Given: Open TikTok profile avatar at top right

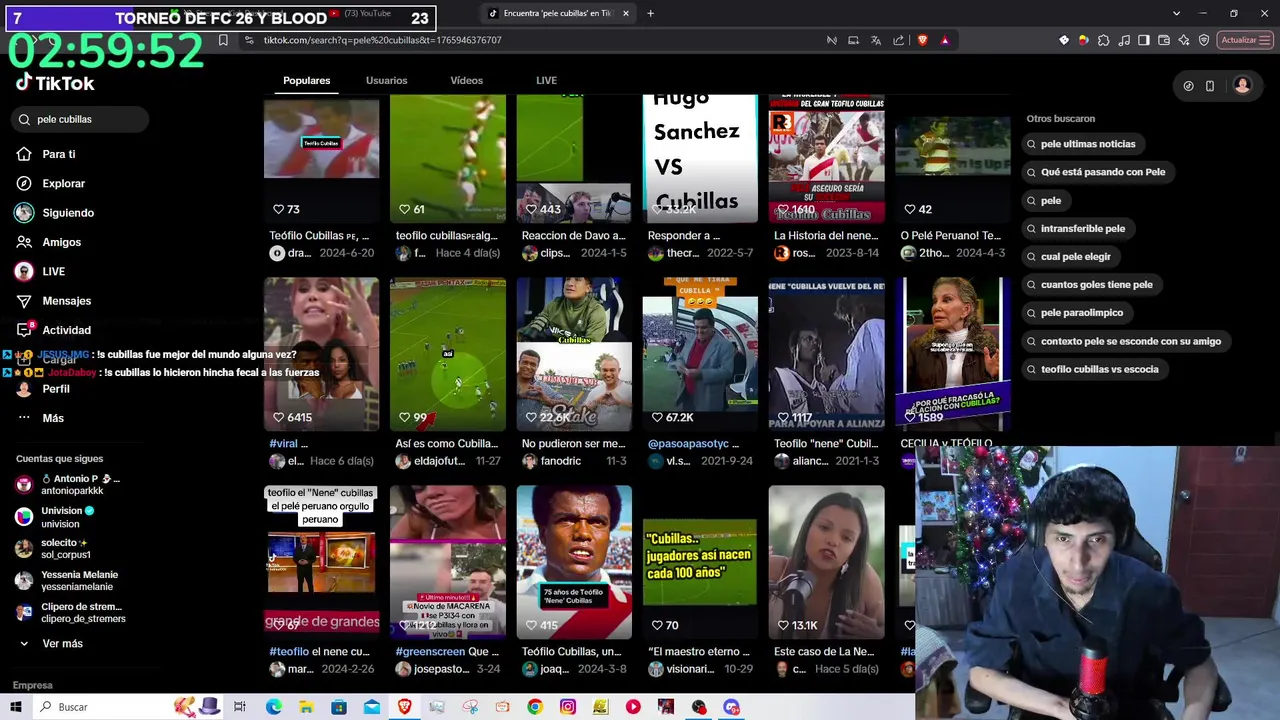Looking at the screenshot, I should [x=1242, y=86].
